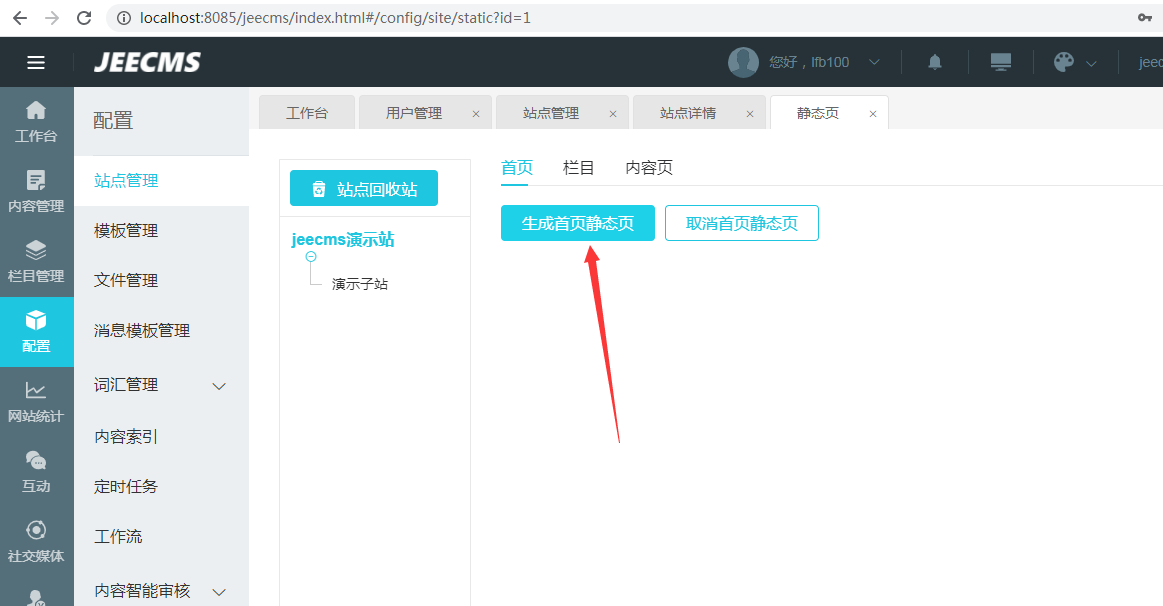This screenshot has width=1163, height=606.
Task: Toggle the hamburger menu icon
Action: tap(36, 62)
